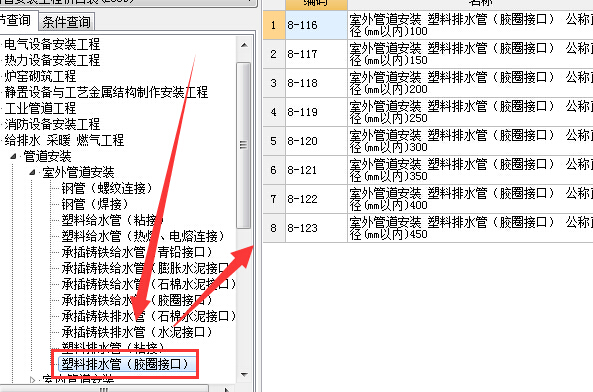Select code cell 8-122
The image size is (593, 392).
(x=316, y=199)
